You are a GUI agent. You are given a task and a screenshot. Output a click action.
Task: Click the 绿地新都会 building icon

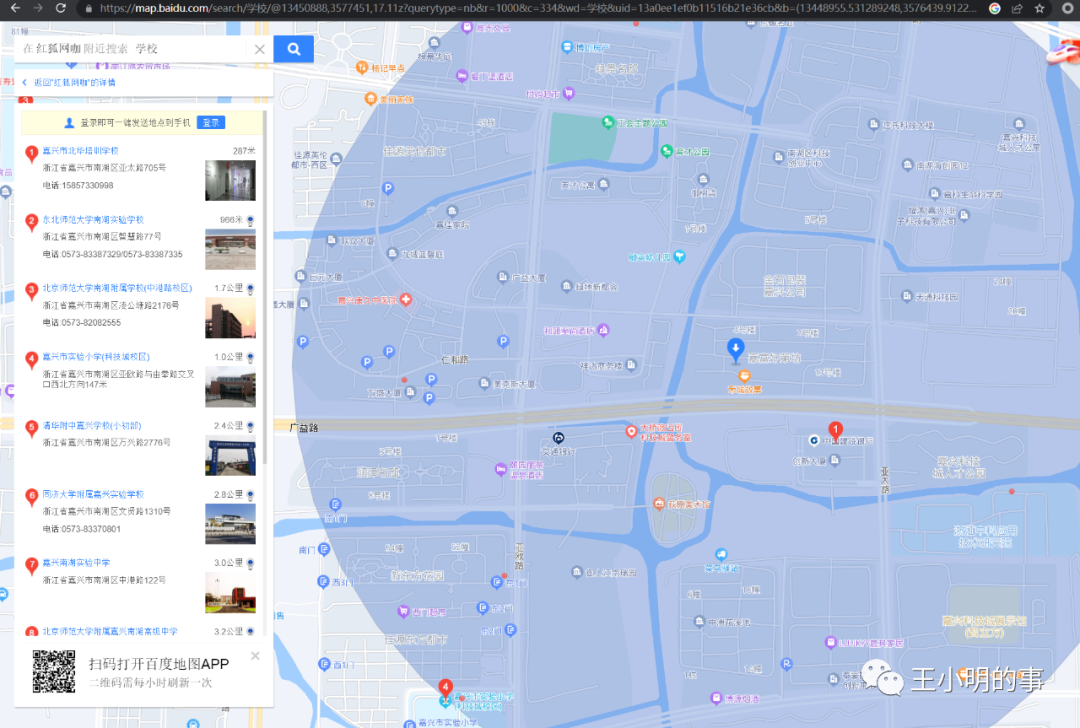pyautogui.click(x=566, y=286)
